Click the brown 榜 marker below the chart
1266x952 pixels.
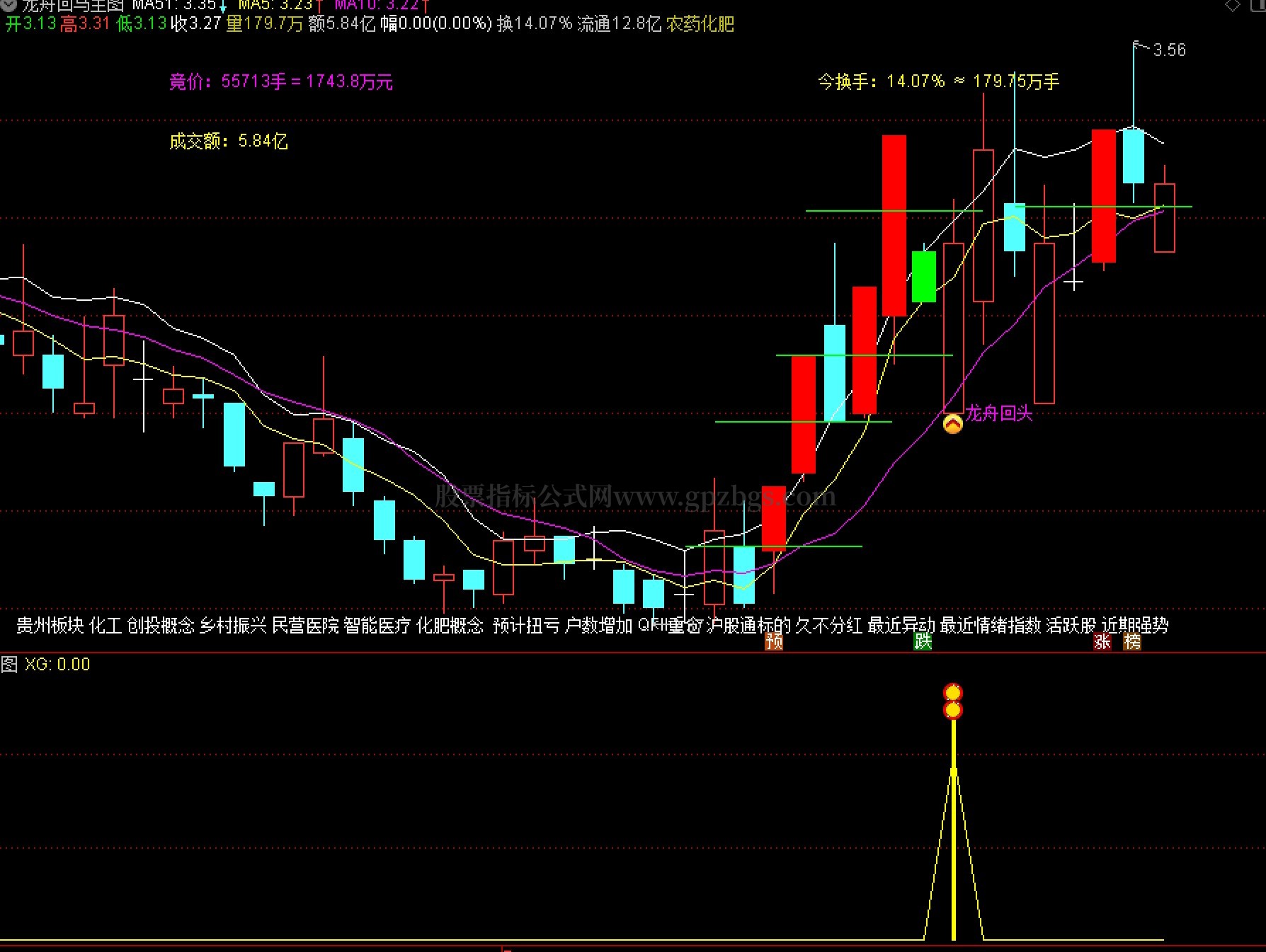tap(1132, 641)
